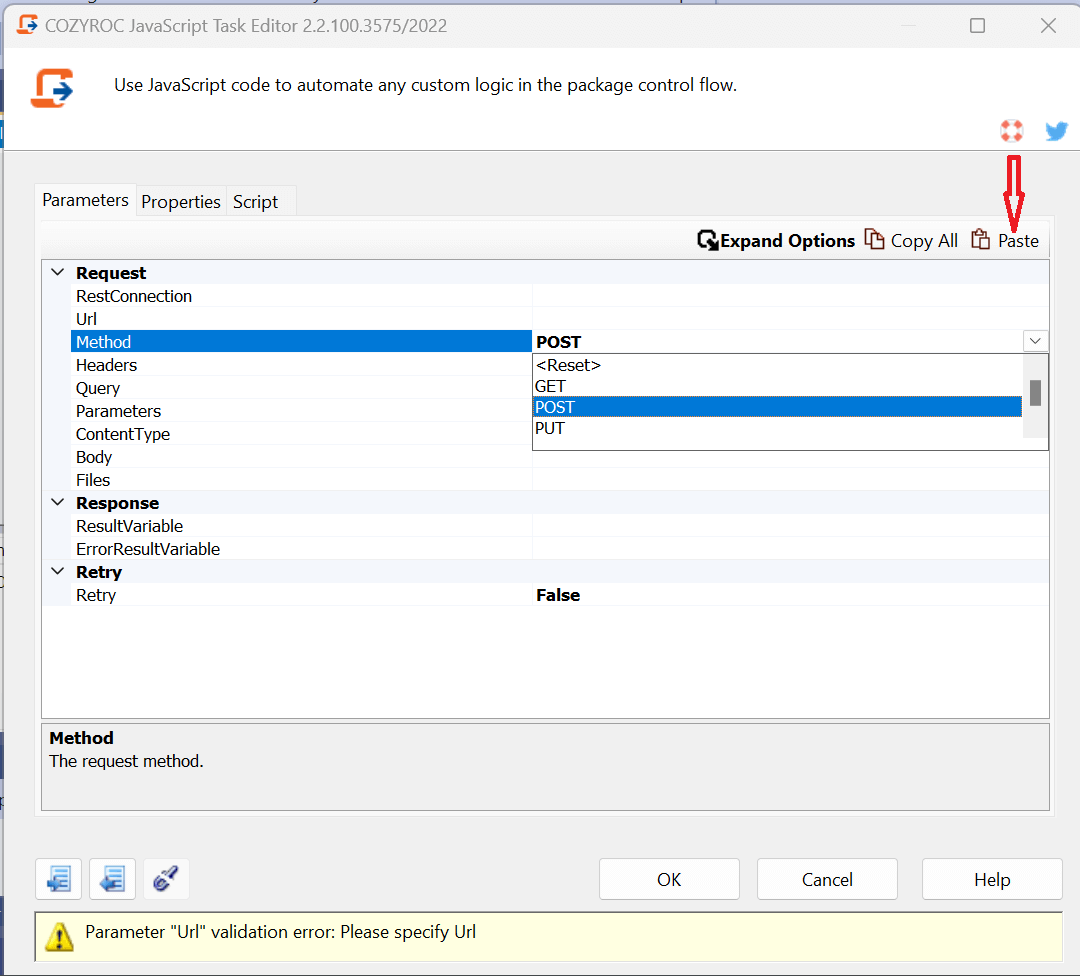This screenshot has width=1080, height=976.
Task: Click the Expand Options icon button
Action: click(x=776, y=240)
